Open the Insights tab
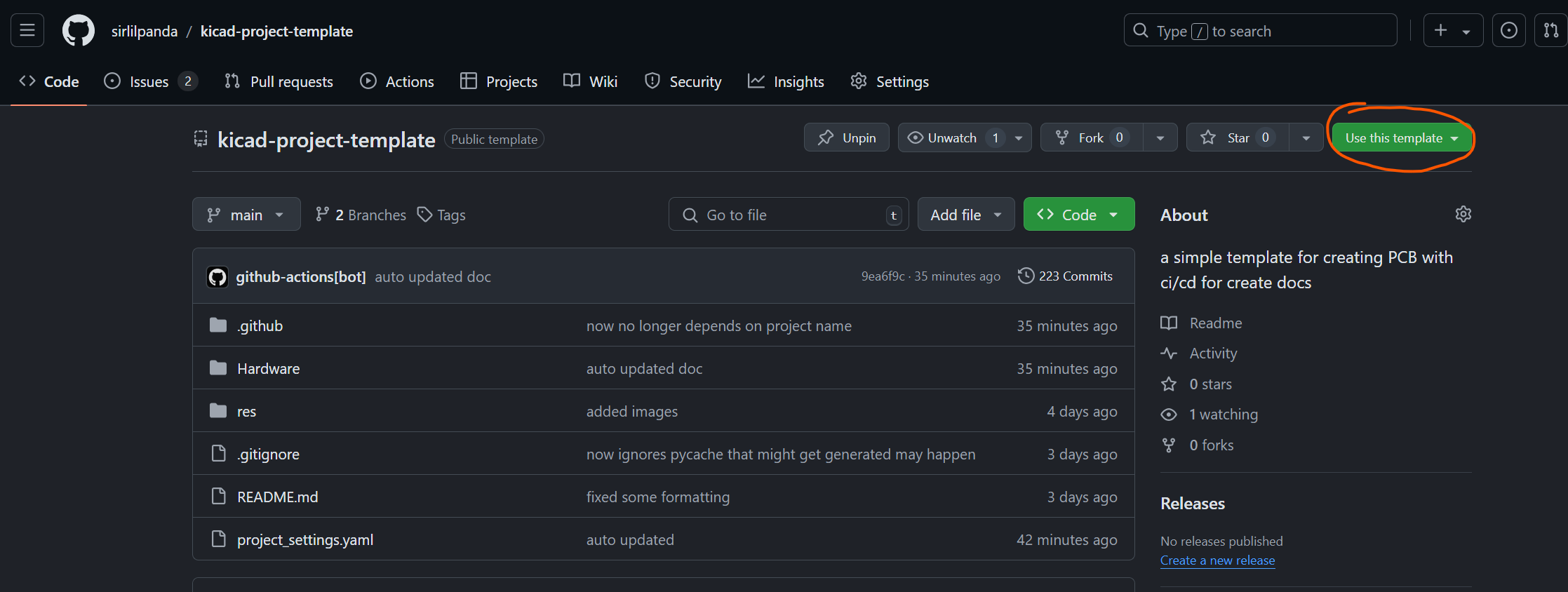 (x=786, y=81)
